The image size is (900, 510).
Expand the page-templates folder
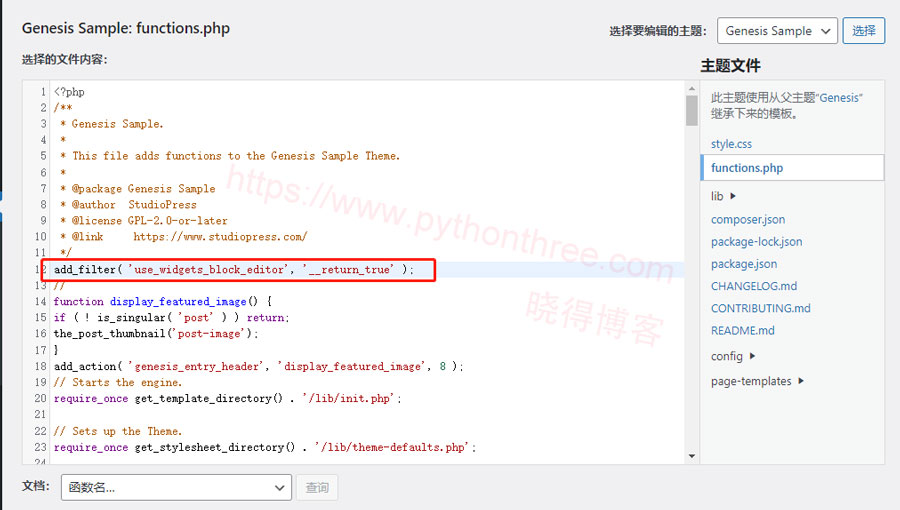757,381
